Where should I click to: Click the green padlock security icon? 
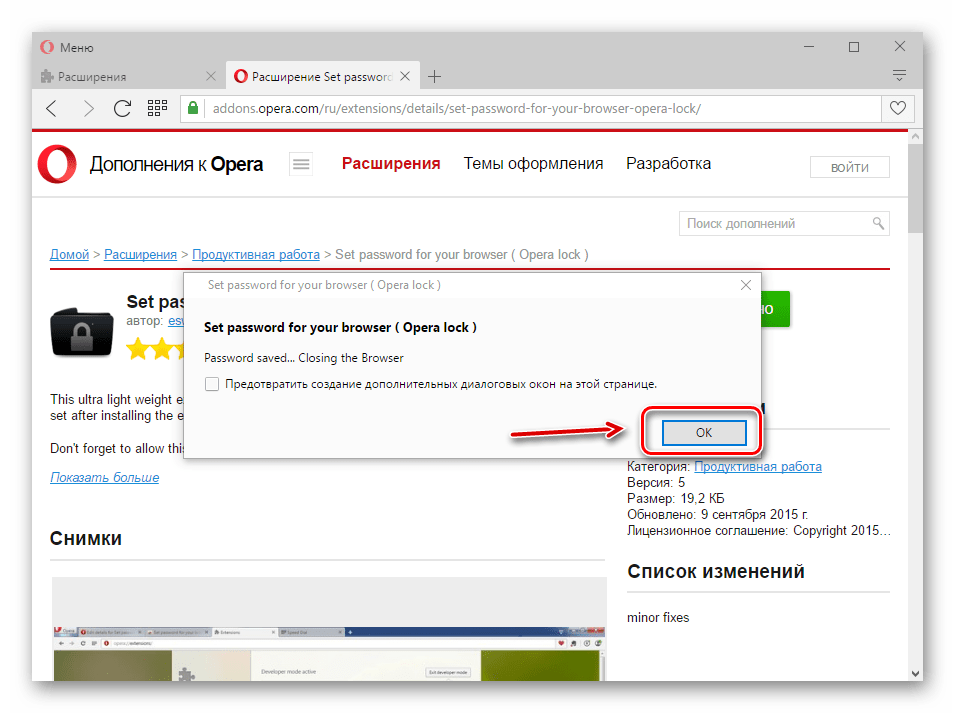193,108
